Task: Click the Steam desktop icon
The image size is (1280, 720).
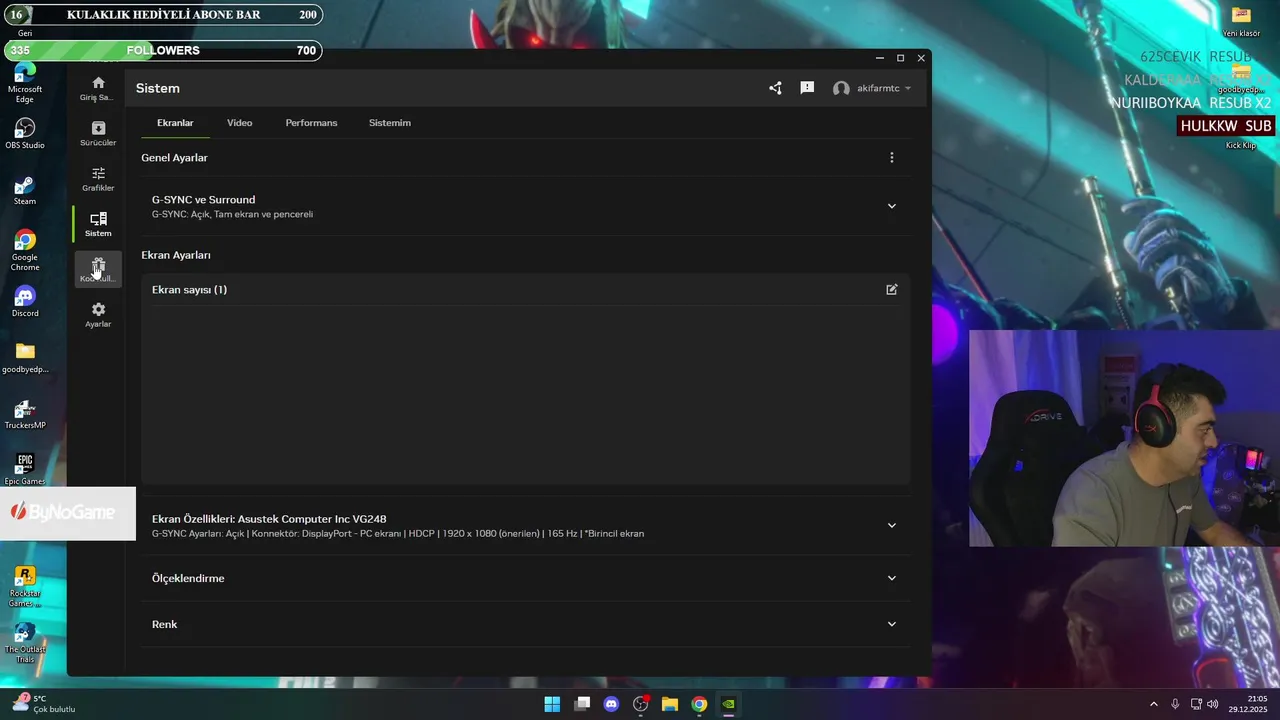Action: pyautogui.click(x=25, y=190)
